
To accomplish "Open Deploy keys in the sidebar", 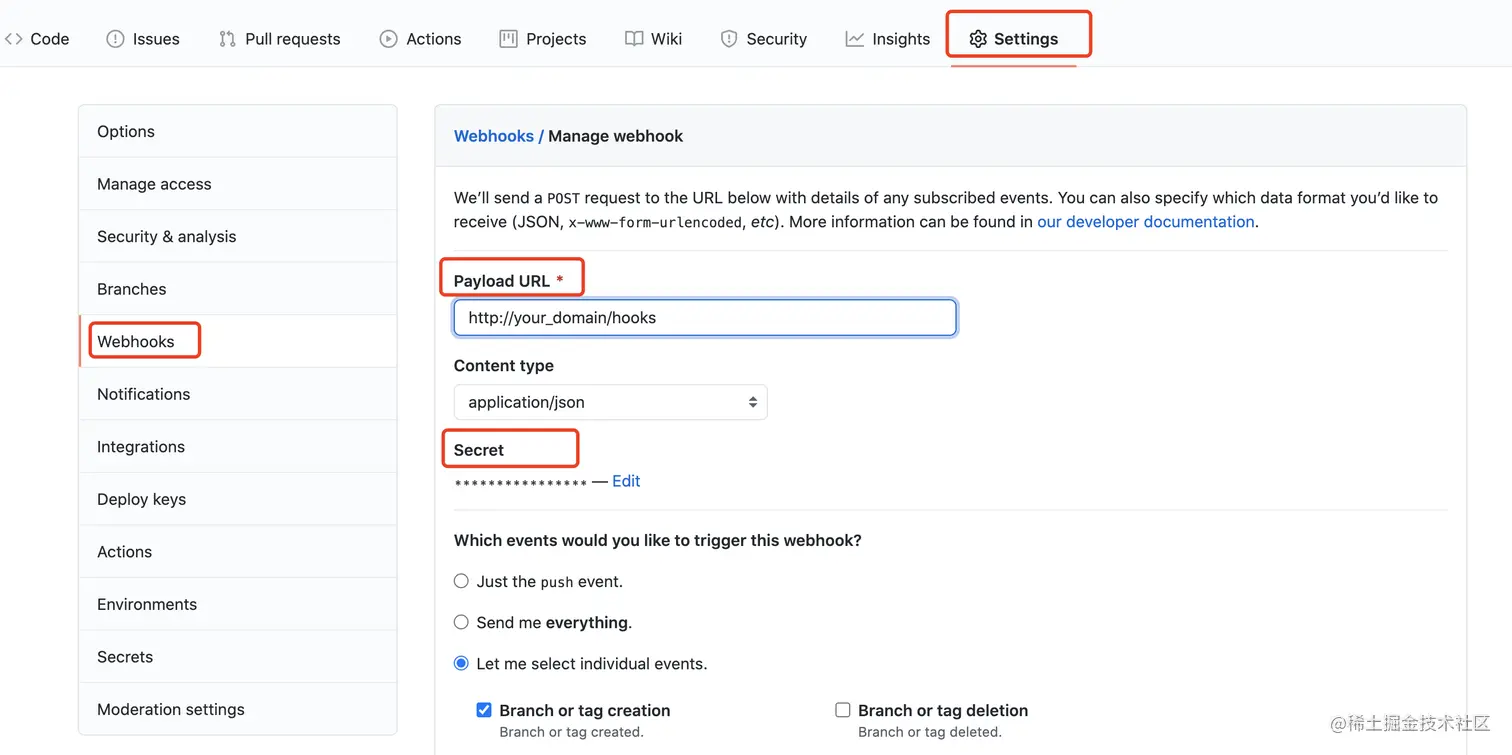I will pos(141,499).
